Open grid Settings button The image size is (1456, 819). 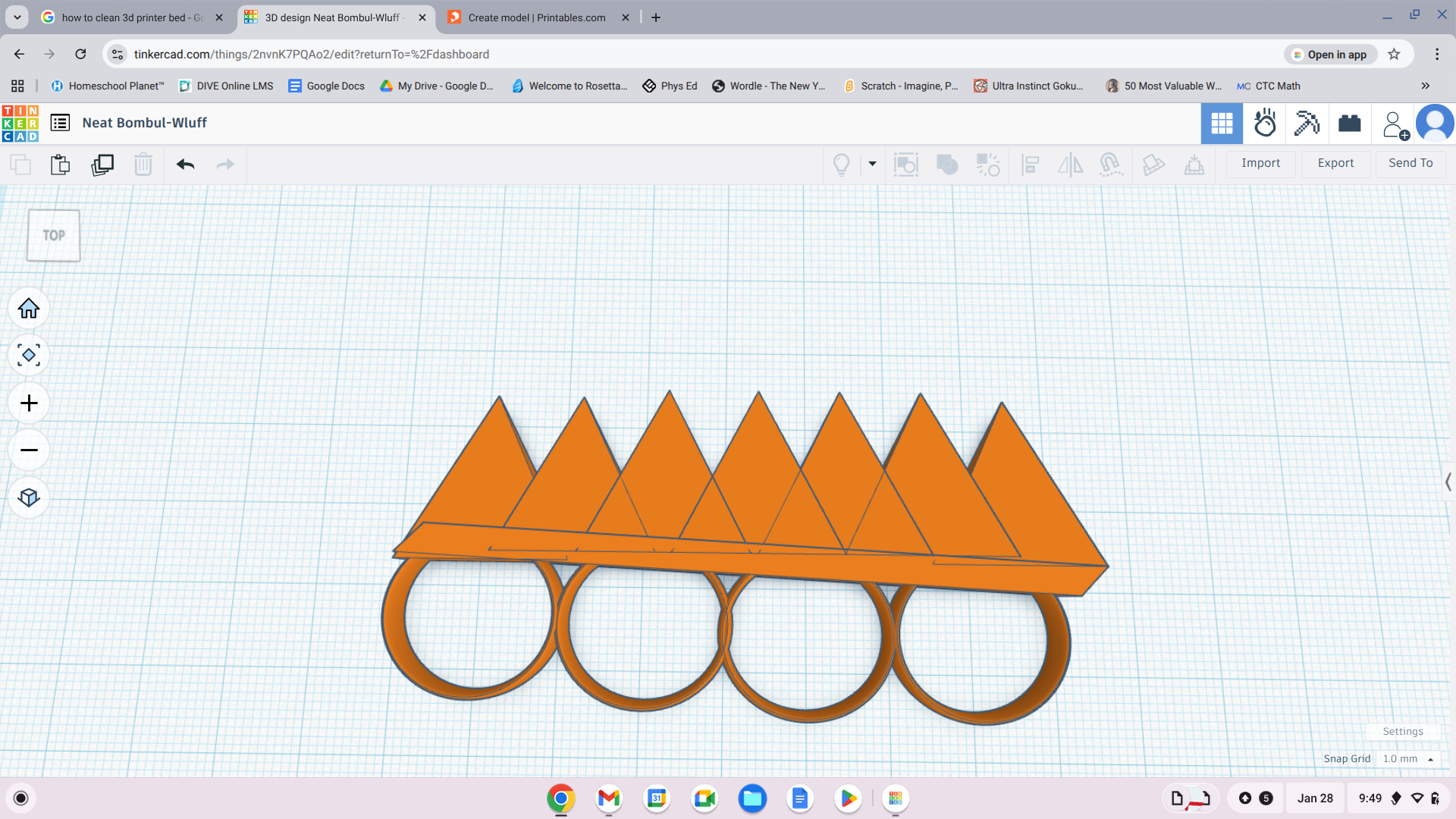pyautogui.click(x=1402, y=732)
